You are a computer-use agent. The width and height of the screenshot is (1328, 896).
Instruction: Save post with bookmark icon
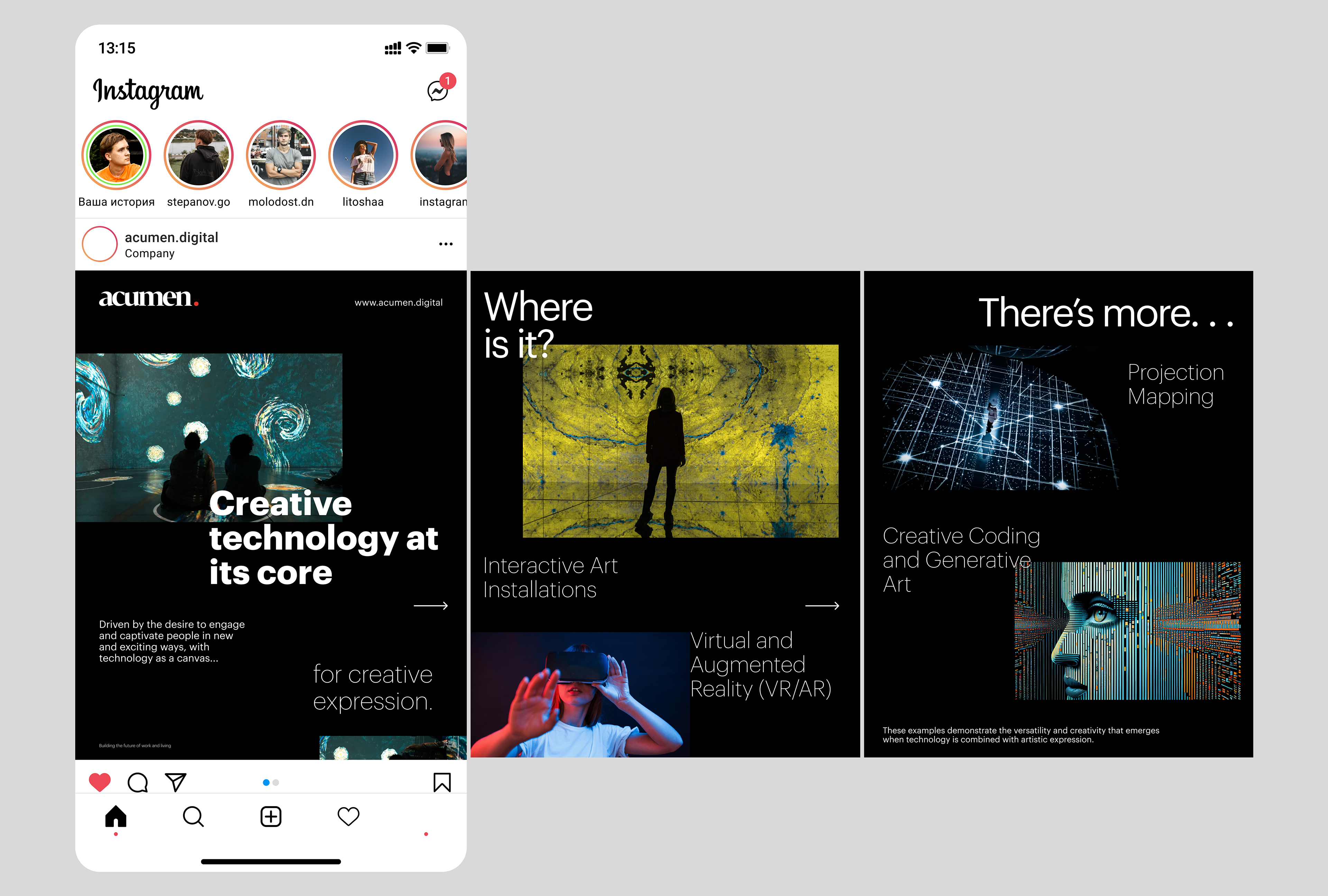pos(442,782)
